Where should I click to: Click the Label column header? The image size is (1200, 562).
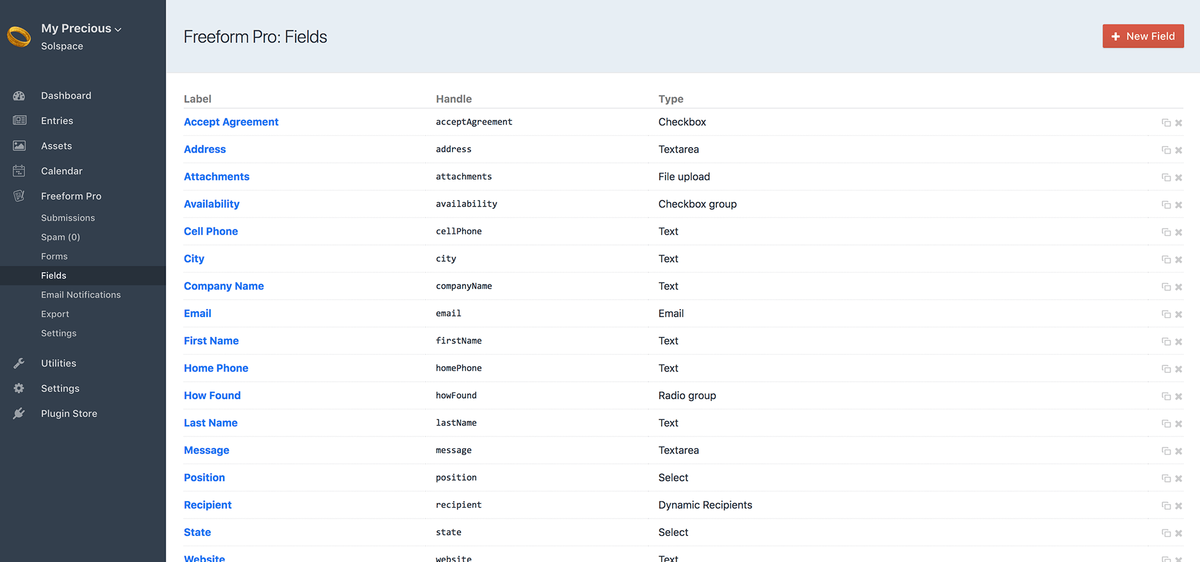click(x=198, y=99)
